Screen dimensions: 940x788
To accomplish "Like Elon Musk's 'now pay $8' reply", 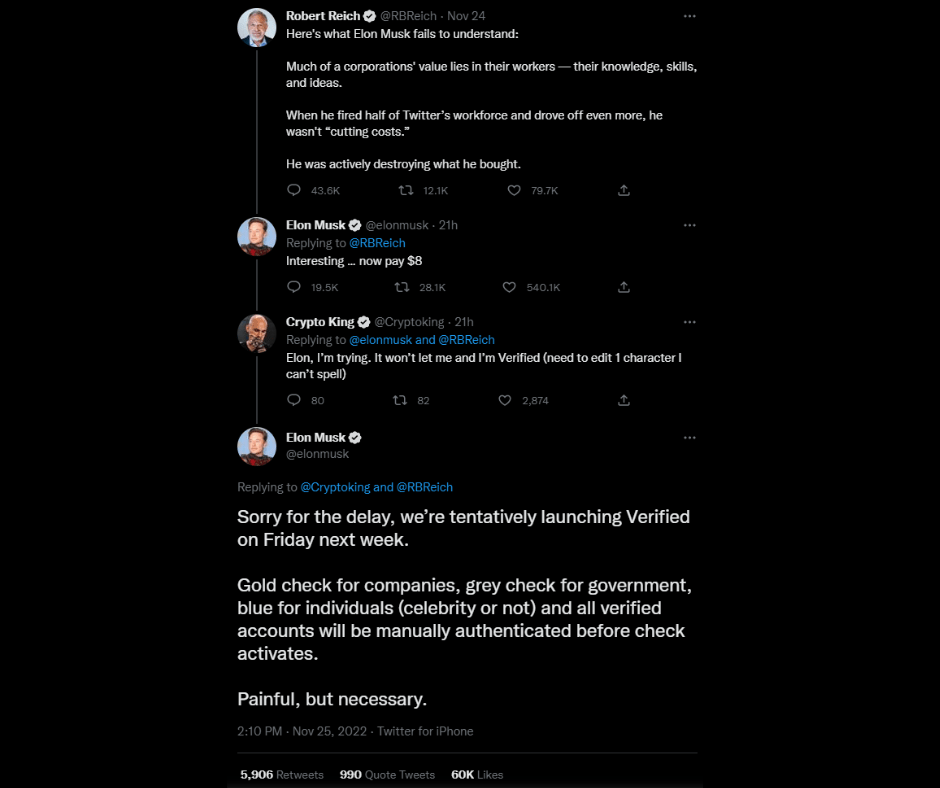I will 509,287.
